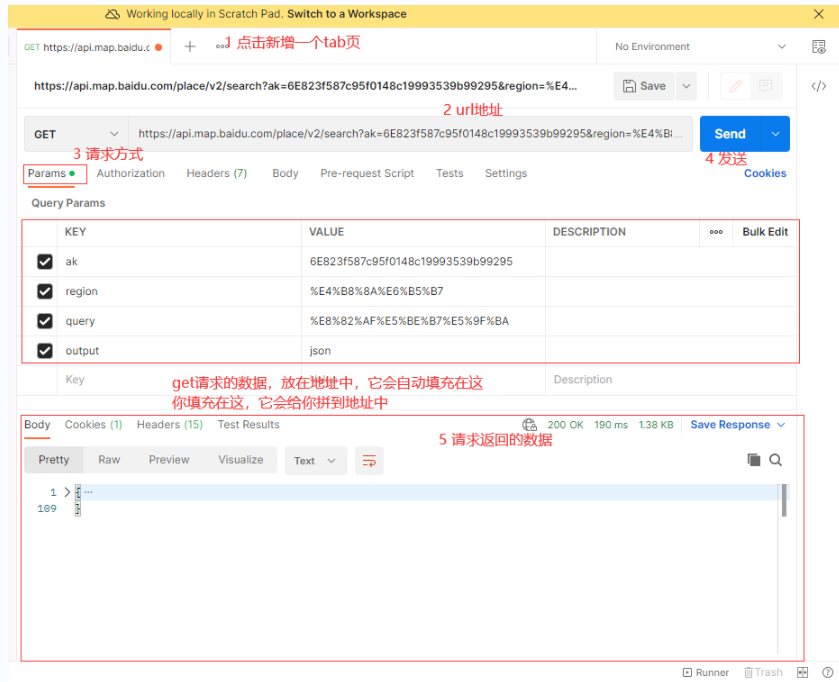The width and height of the screenshot is (839, 682).
Task: Open Trash in the status bar
Action: pyautogui.click(x=763, y=672)
